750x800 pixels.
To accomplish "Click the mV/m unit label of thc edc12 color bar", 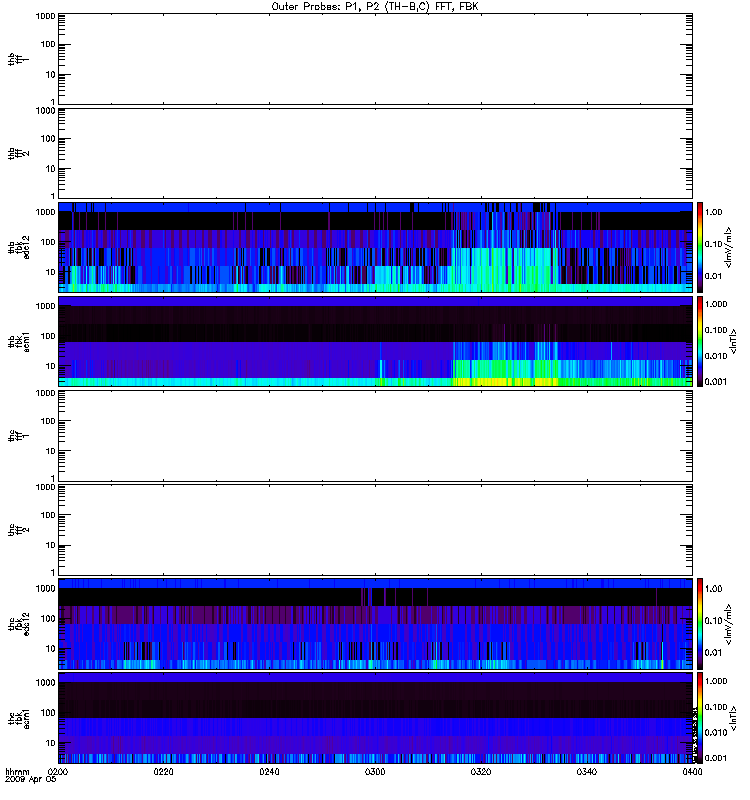I will click(x=729, y=624).
